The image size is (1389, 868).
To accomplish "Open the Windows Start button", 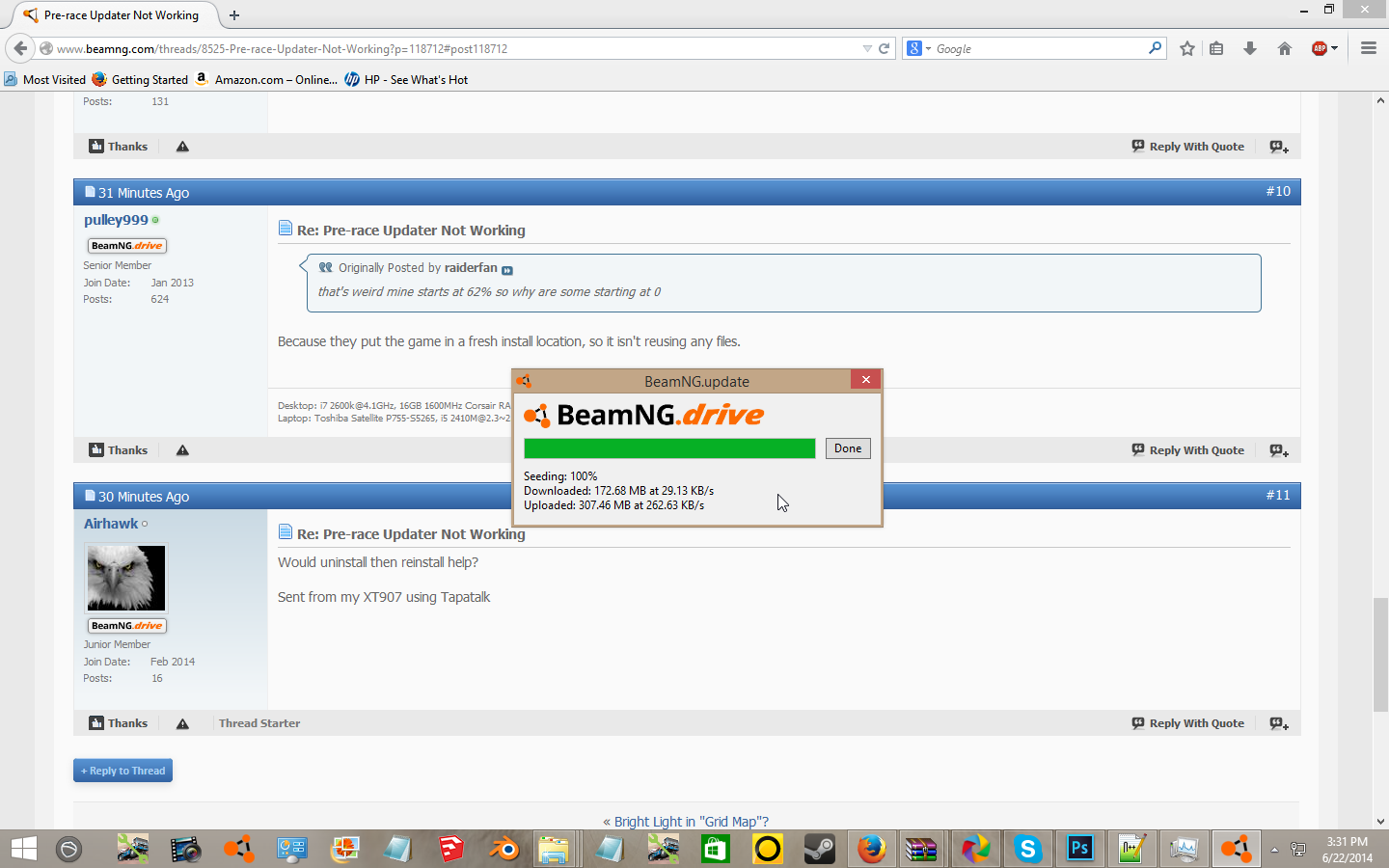I will pyautogui.click(x=23, y=849).
